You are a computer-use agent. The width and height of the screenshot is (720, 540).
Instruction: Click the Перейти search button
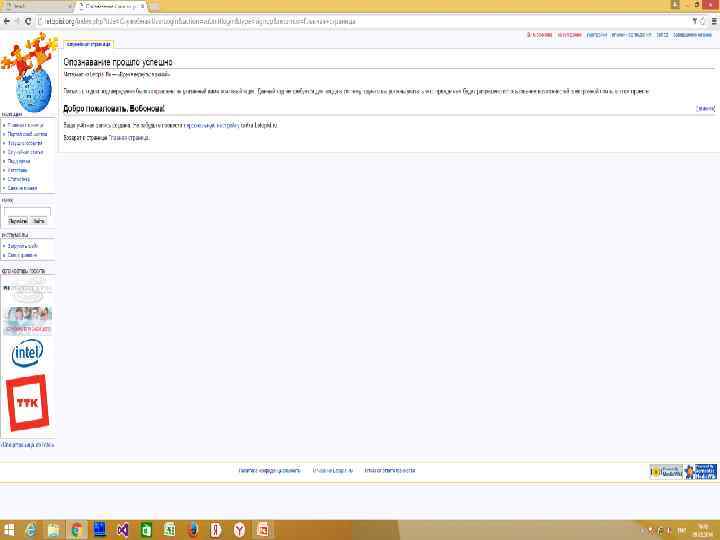tap(18, 221)
